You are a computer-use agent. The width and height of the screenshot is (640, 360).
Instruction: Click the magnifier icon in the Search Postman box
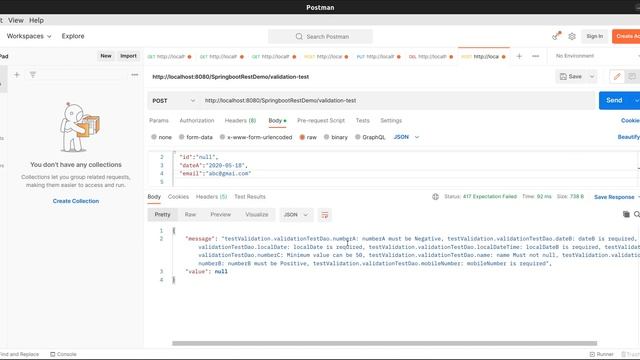point(299,36)
